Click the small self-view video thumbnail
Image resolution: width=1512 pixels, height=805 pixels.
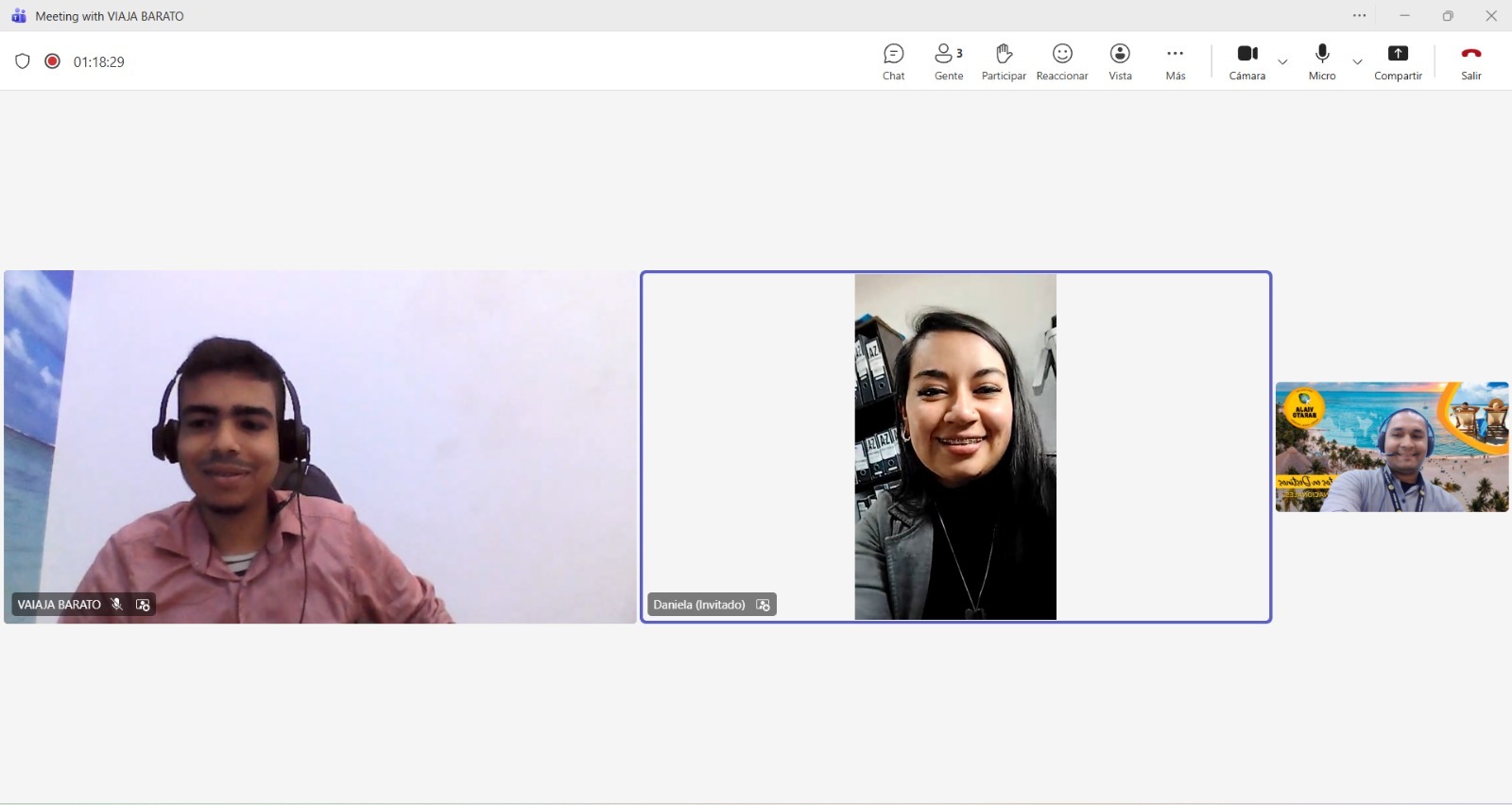tap(1391, 447)
